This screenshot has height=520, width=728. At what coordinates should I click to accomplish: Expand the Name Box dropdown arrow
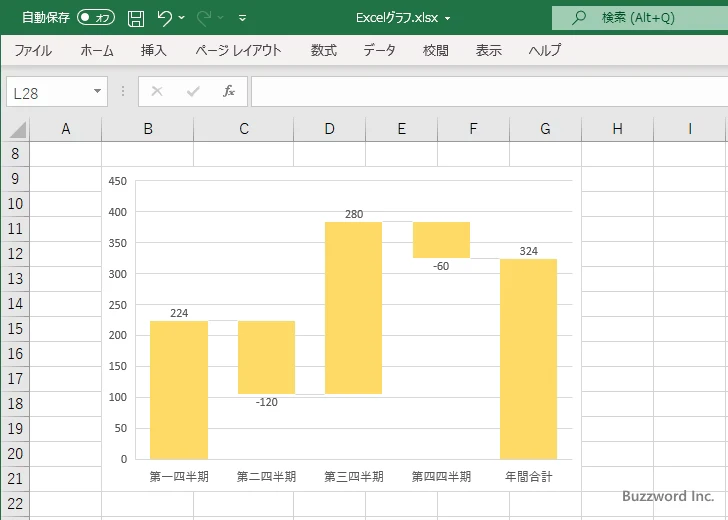pos(98,91)
